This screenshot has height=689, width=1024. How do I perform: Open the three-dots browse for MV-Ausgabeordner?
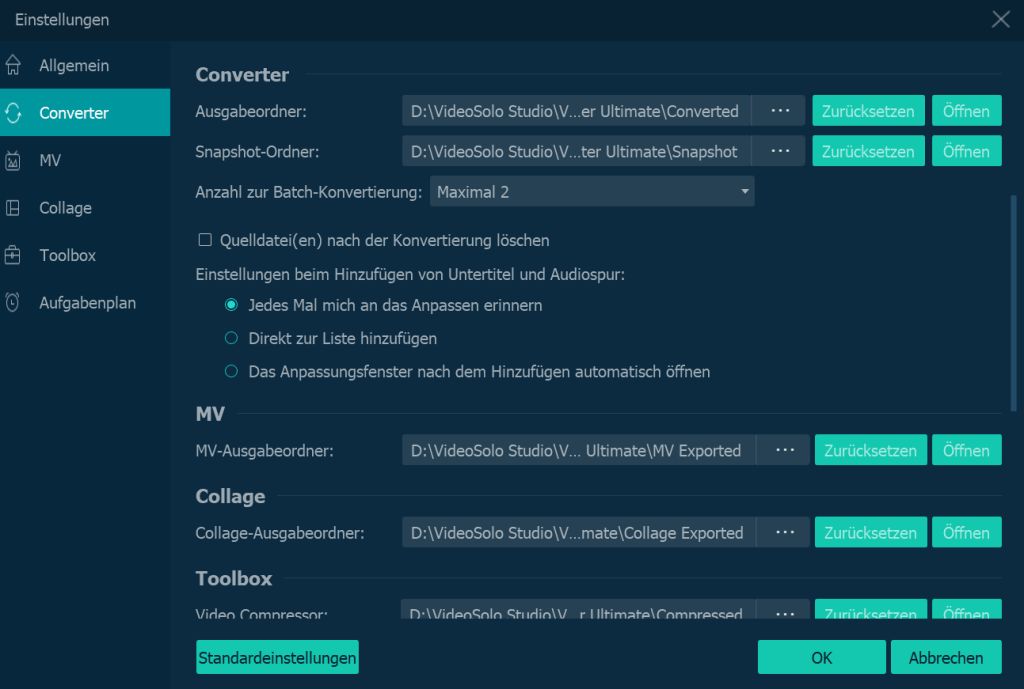click(x=785, y=450)
